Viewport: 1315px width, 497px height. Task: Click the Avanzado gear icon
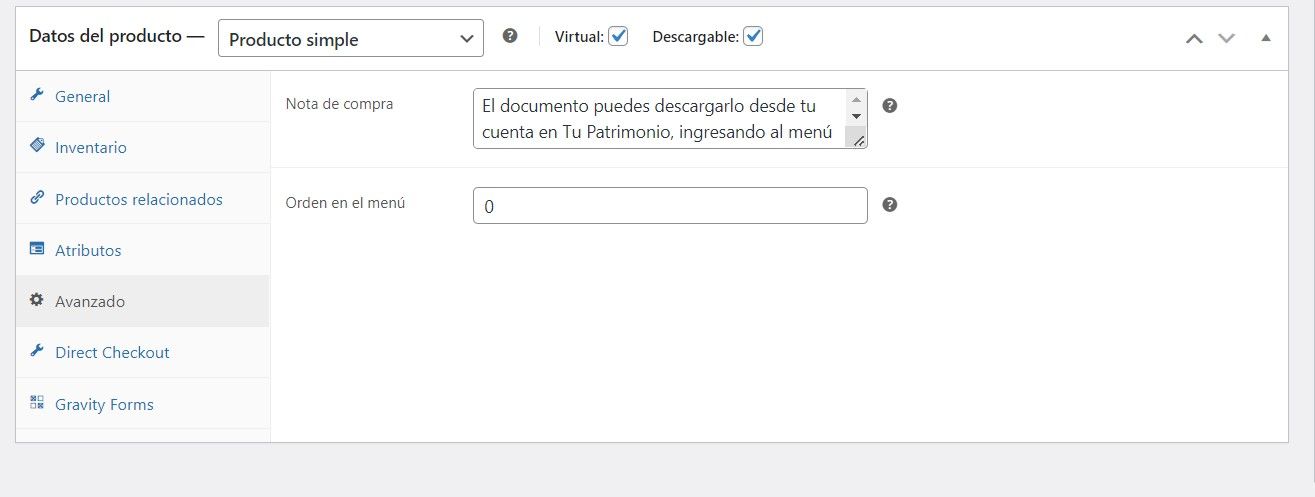(37, 300)
